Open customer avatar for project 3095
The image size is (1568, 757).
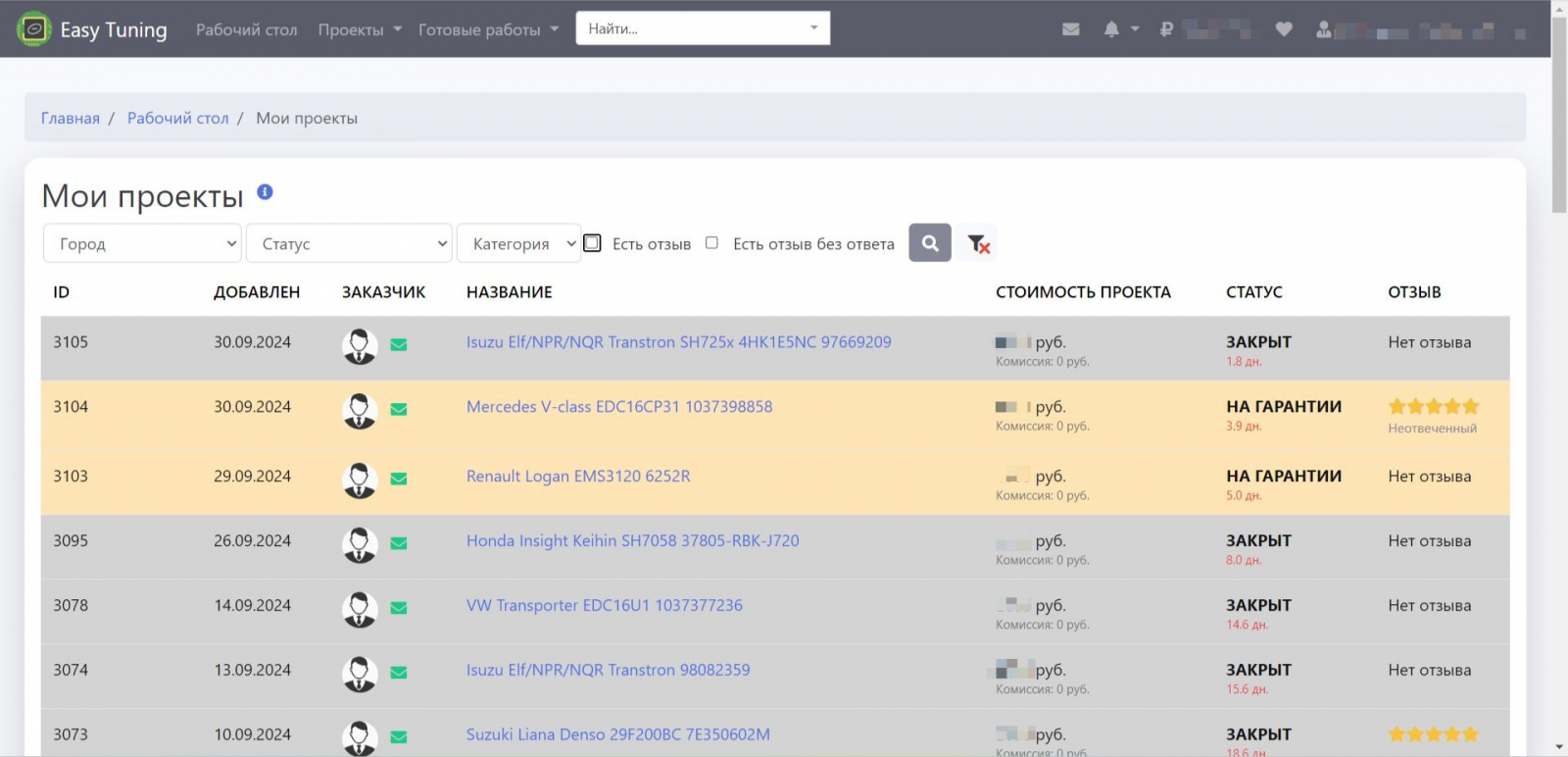tap(360, 545)
